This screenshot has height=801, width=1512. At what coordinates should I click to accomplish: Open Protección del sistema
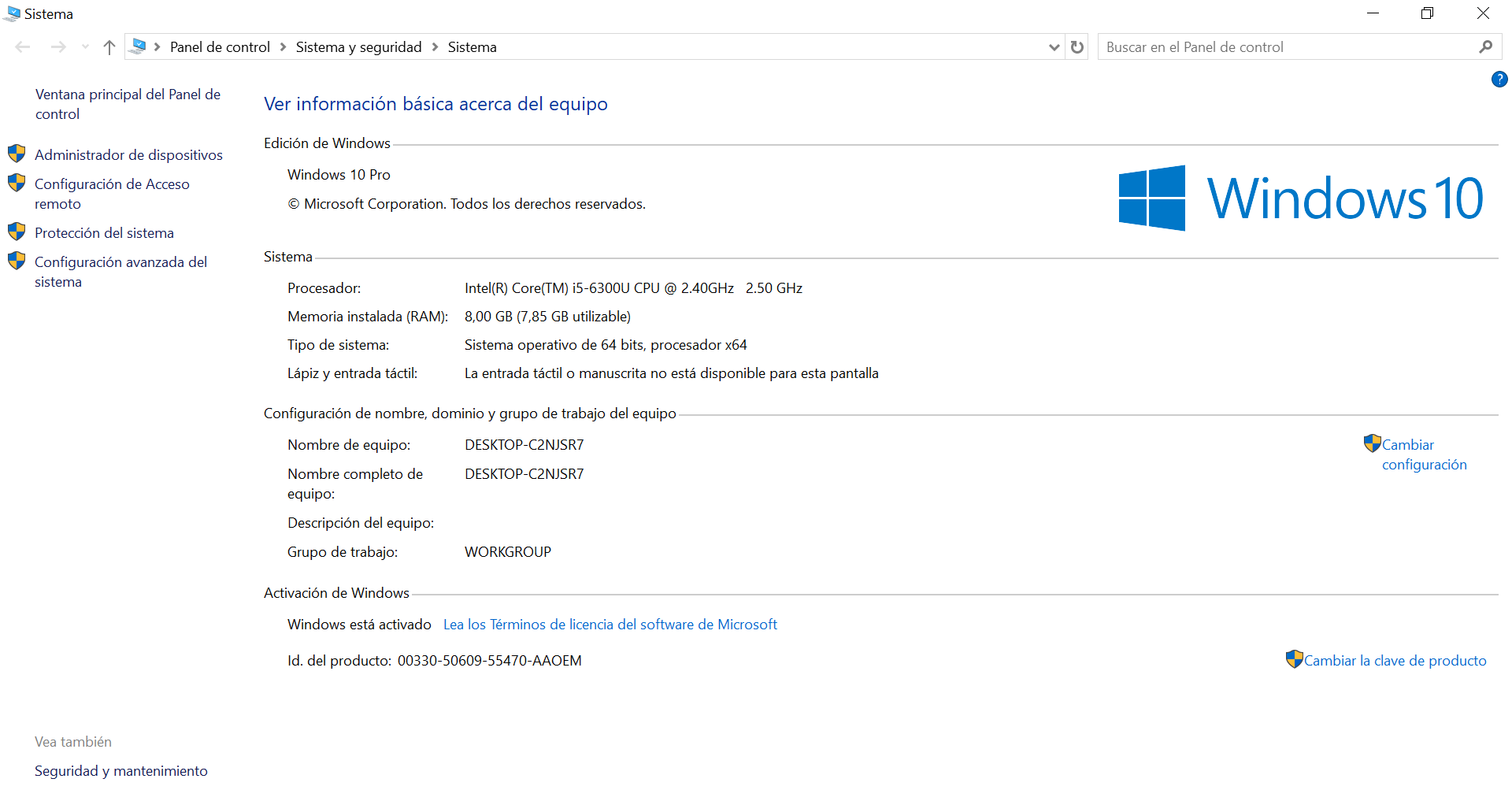[x=104, y=233]
